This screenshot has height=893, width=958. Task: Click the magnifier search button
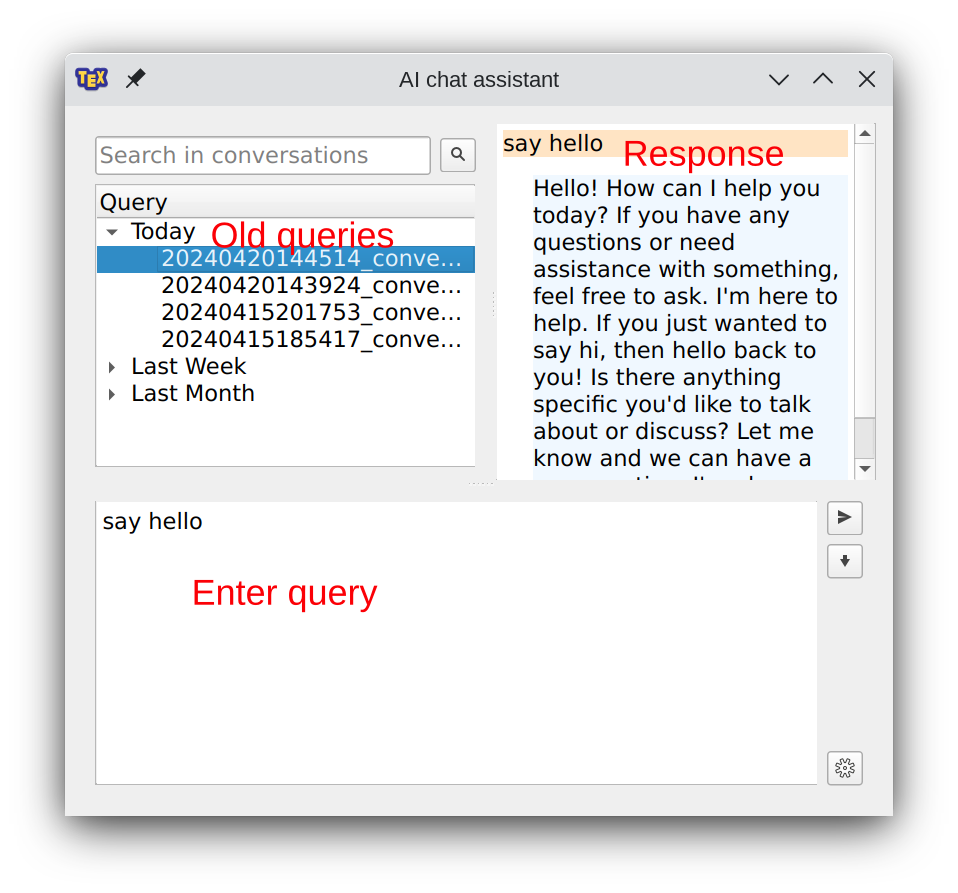click(458, 155)
